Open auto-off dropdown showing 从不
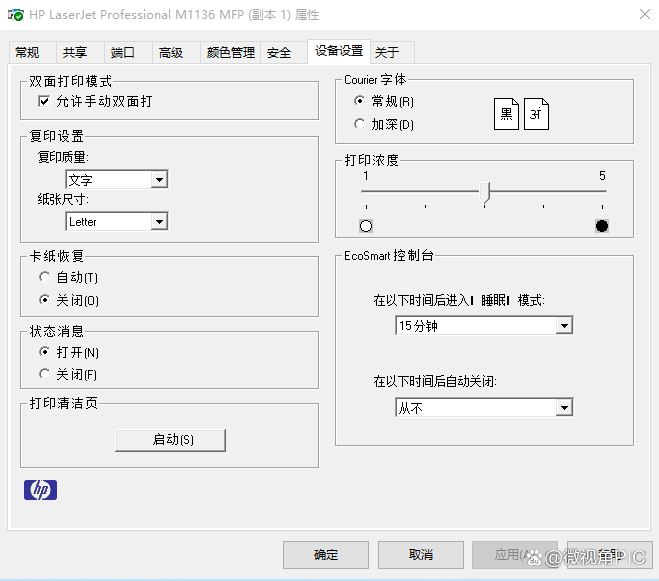 point(484,407)
